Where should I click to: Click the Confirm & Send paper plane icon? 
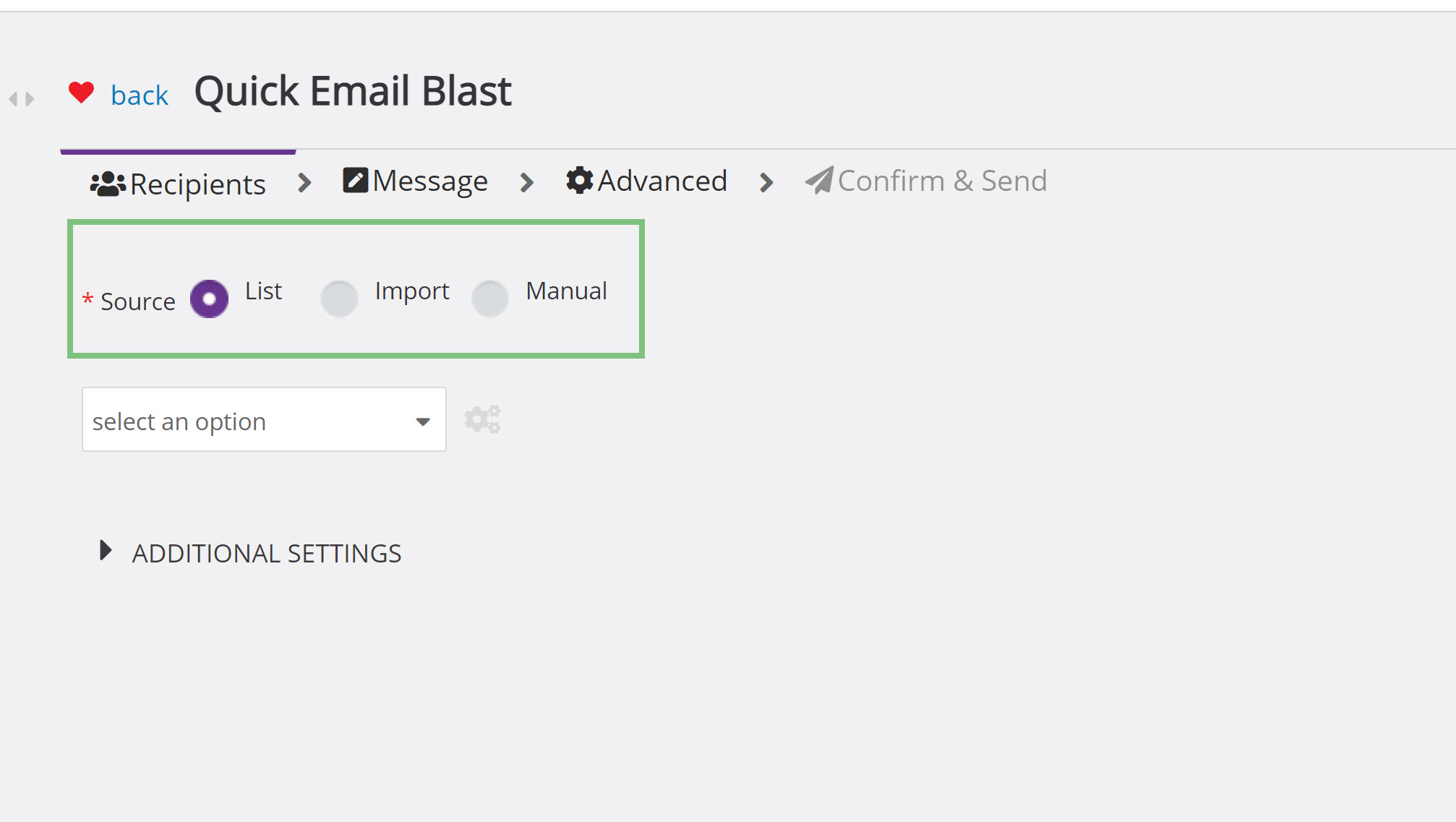click(820, 180)
